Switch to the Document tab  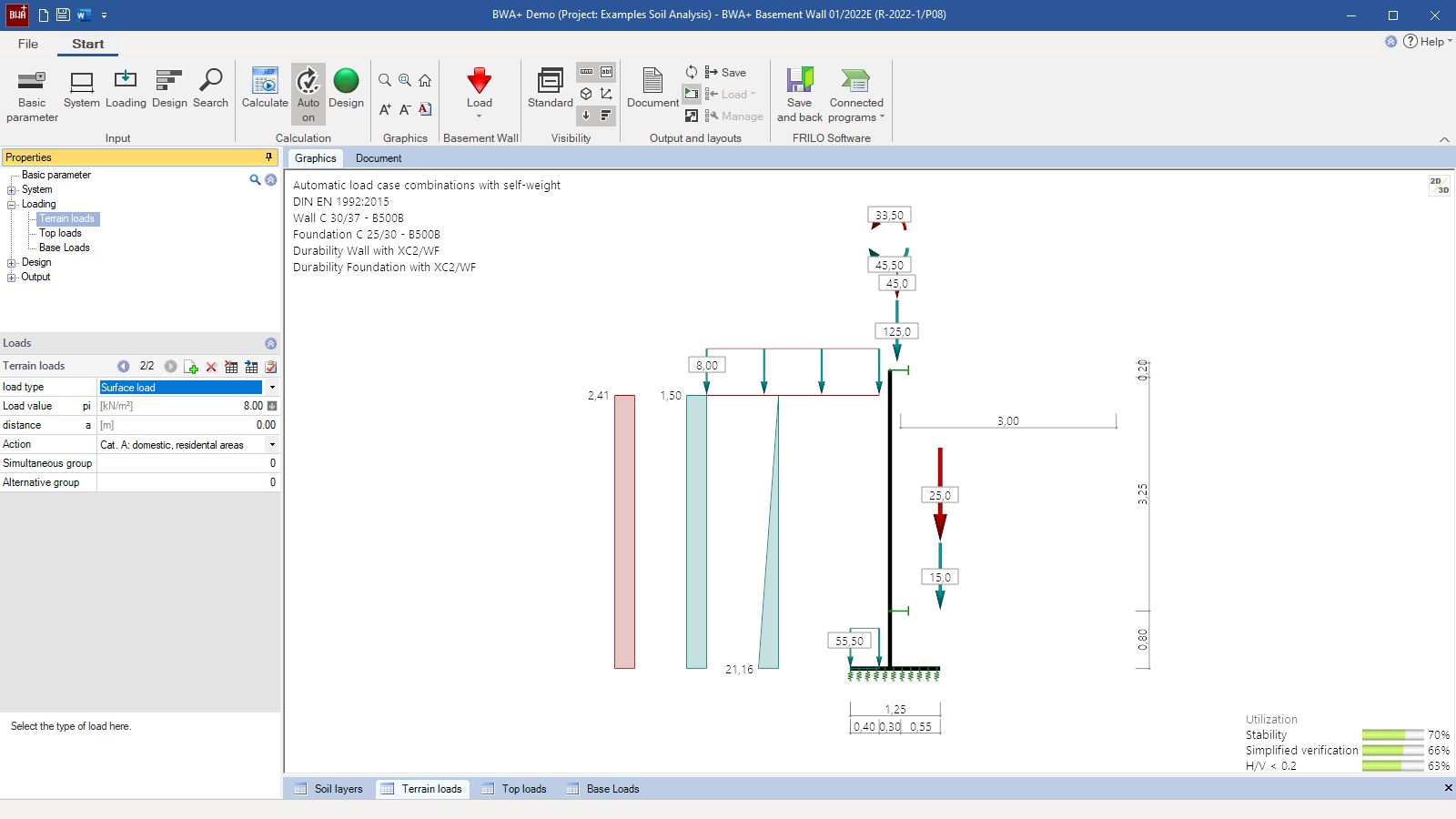click(379, 158)
